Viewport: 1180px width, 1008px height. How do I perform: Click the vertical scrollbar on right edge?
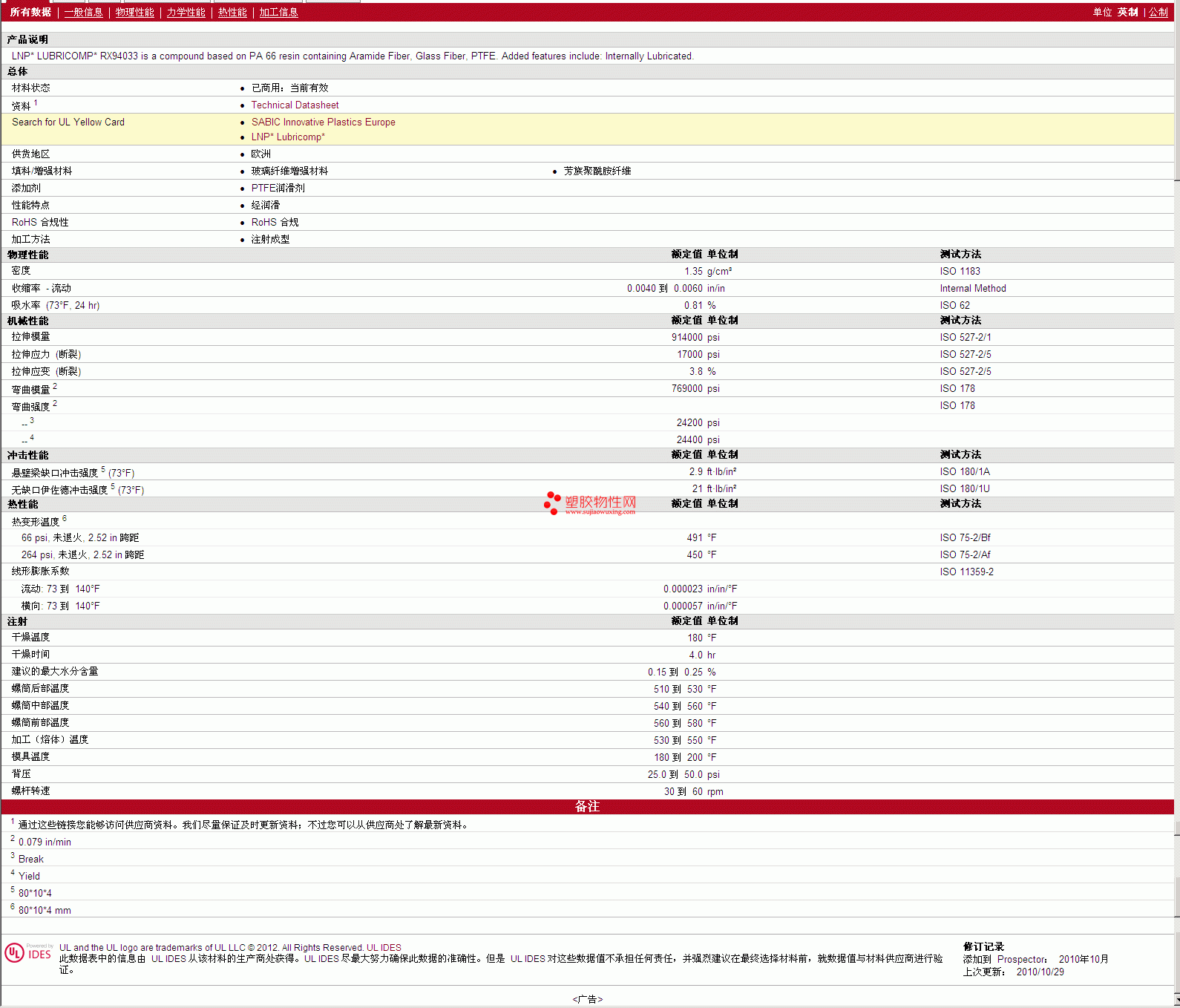[x=1176, y=445]
